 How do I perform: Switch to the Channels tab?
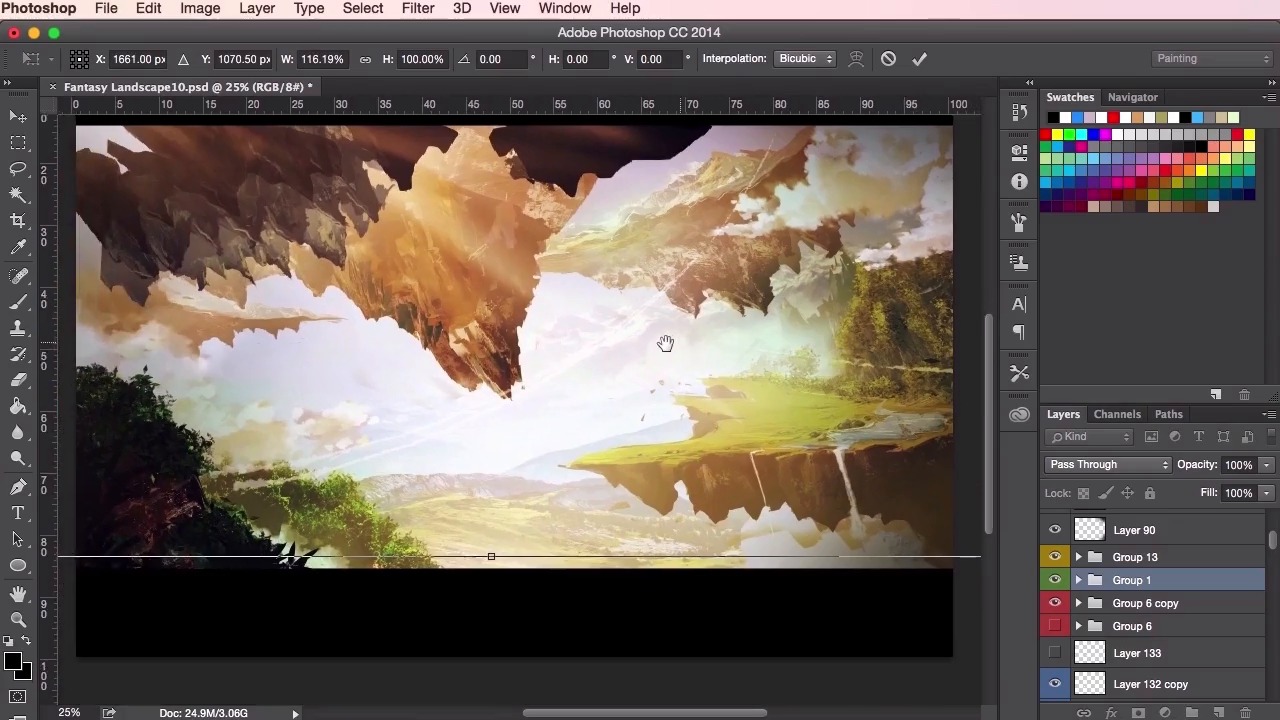click(1116, 414)
